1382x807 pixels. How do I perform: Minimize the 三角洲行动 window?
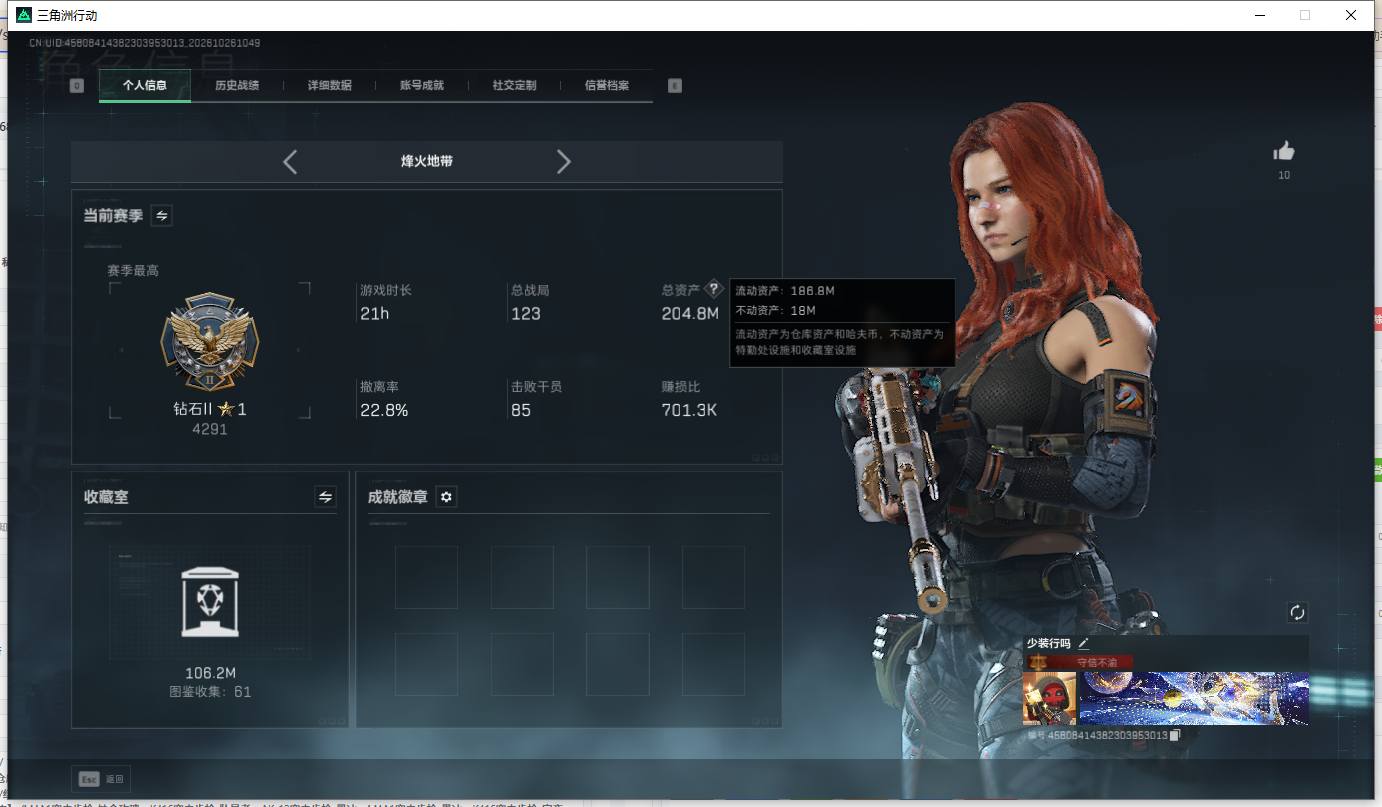tap(1259, 15)
